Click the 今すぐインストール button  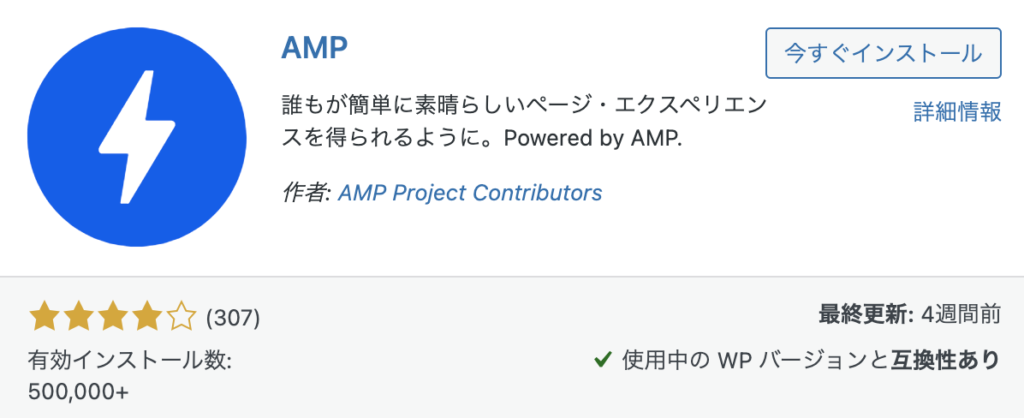coord(883,53)
